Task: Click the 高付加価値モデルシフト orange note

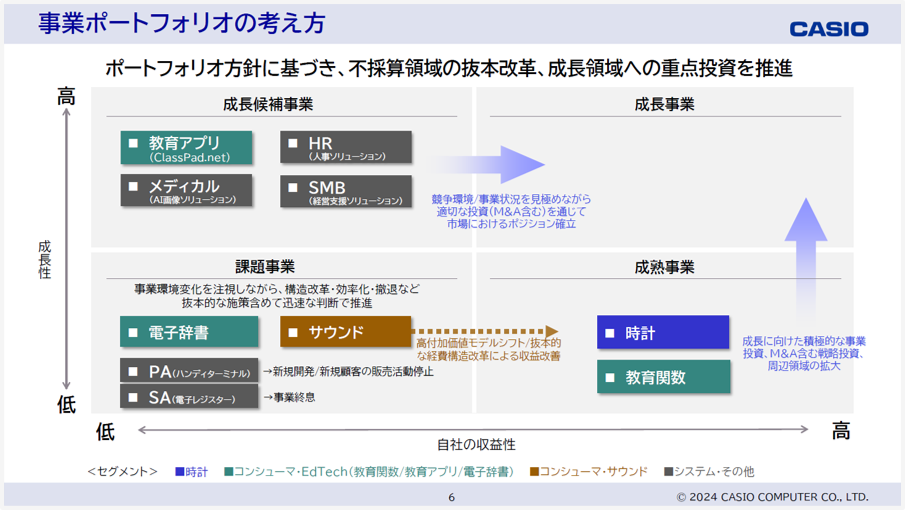Action: [488, 350]
